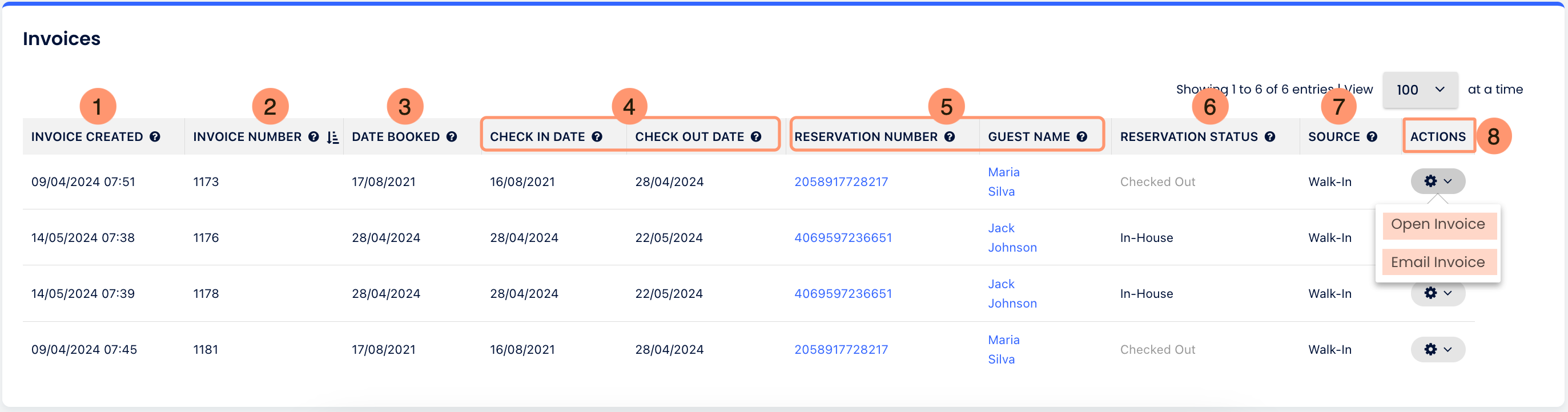Click help icon beside Guest Name header
The width and height of the screenshot is (1568, 412).
click(x=1081, y=137)
